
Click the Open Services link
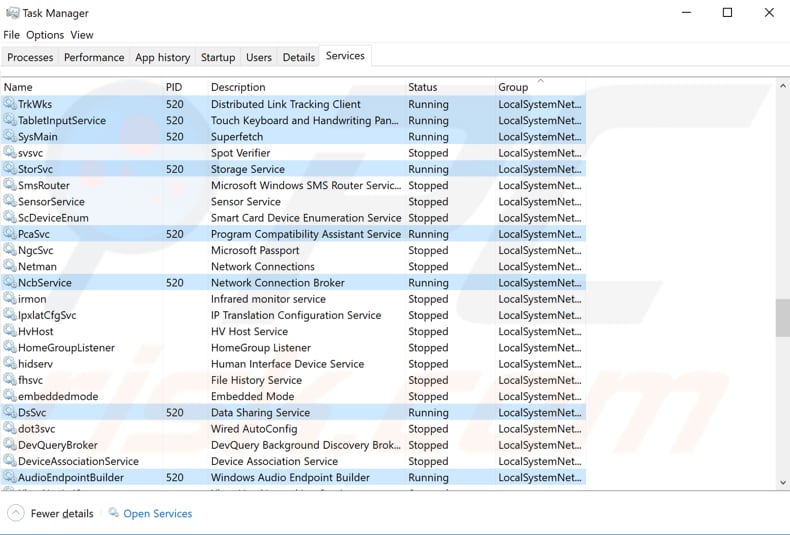coord(157,513)
